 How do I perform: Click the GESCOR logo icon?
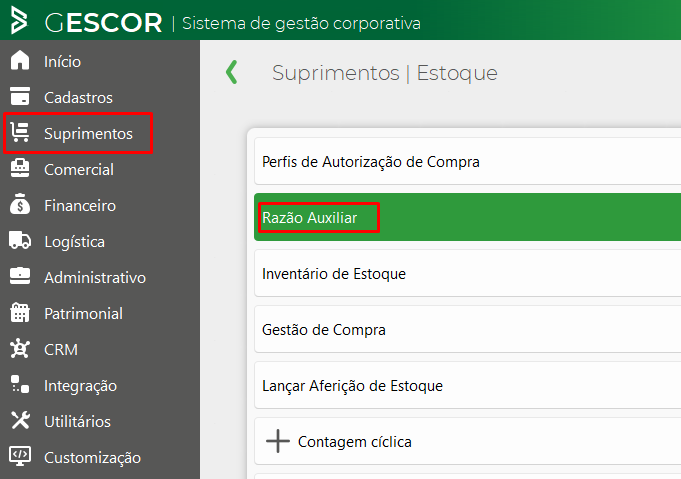point(19,21)
